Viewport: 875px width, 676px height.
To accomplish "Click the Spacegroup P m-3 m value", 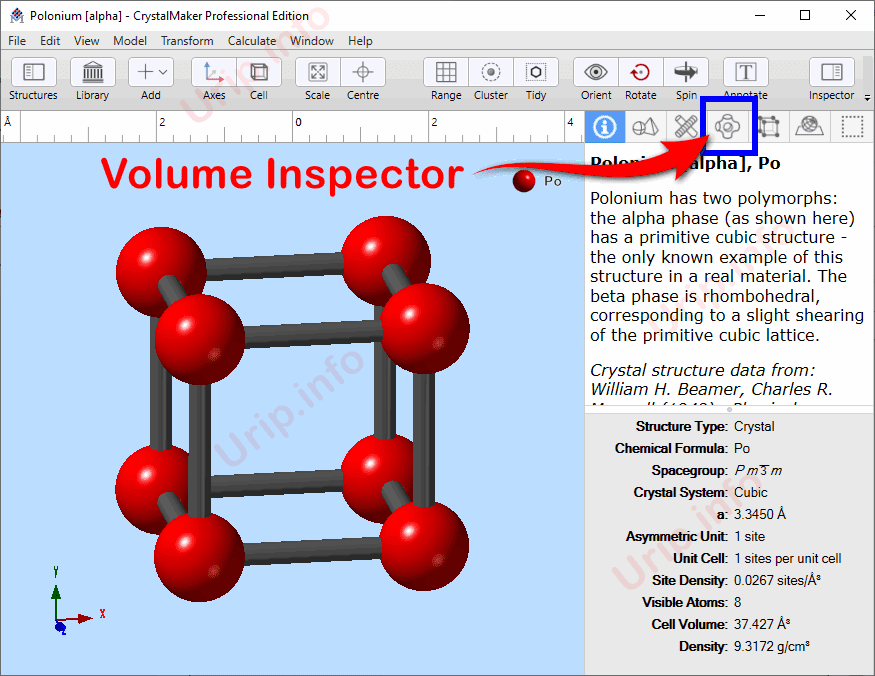I will (x=758, y=471).
